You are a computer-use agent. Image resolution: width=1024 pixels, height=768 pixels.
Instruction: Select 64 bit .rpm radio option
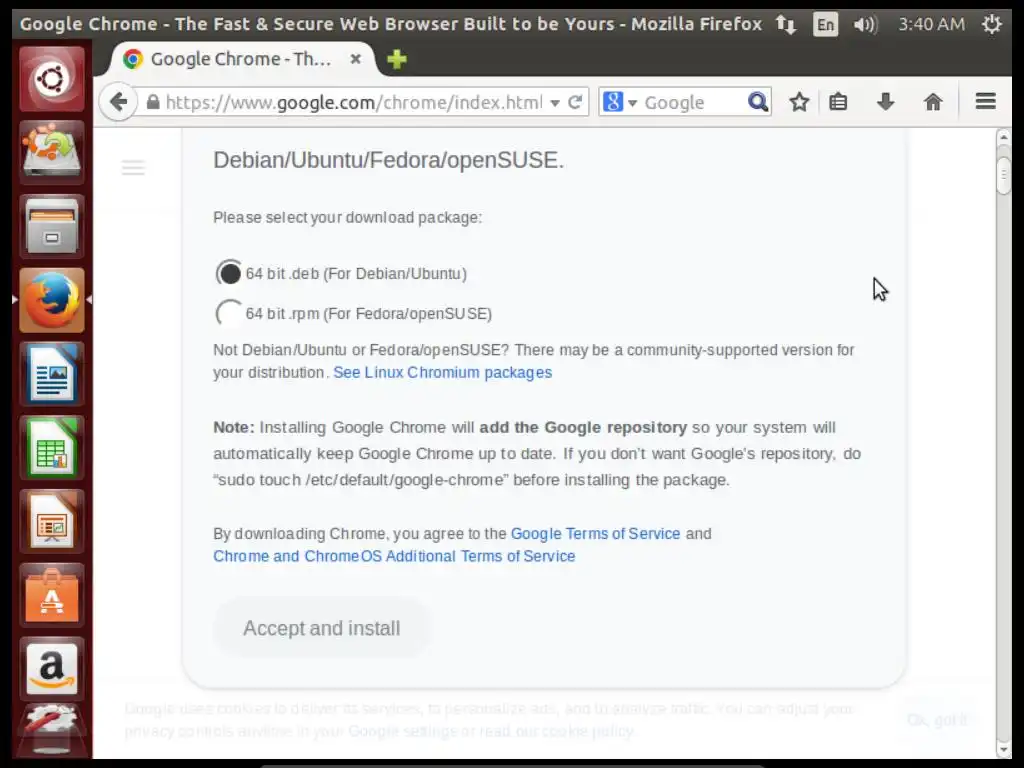tap(229, 313)
